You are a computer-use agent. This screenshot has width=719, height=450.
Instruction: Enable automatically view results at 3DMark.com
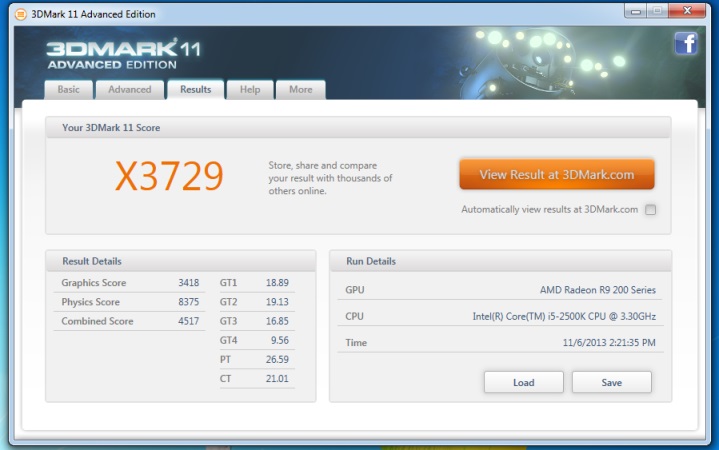point(650,210)
